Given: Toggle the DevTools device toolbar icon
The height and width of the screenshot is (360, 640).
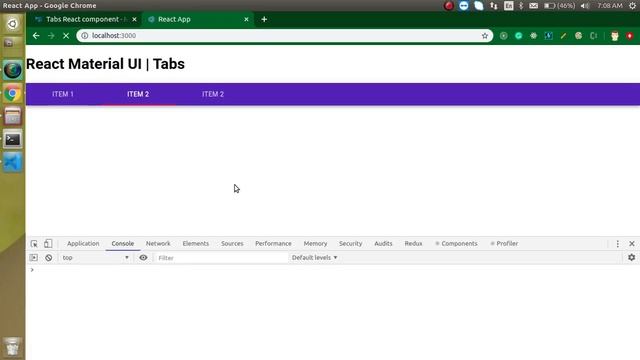Looking at the screenshot, I should [48, 244].
